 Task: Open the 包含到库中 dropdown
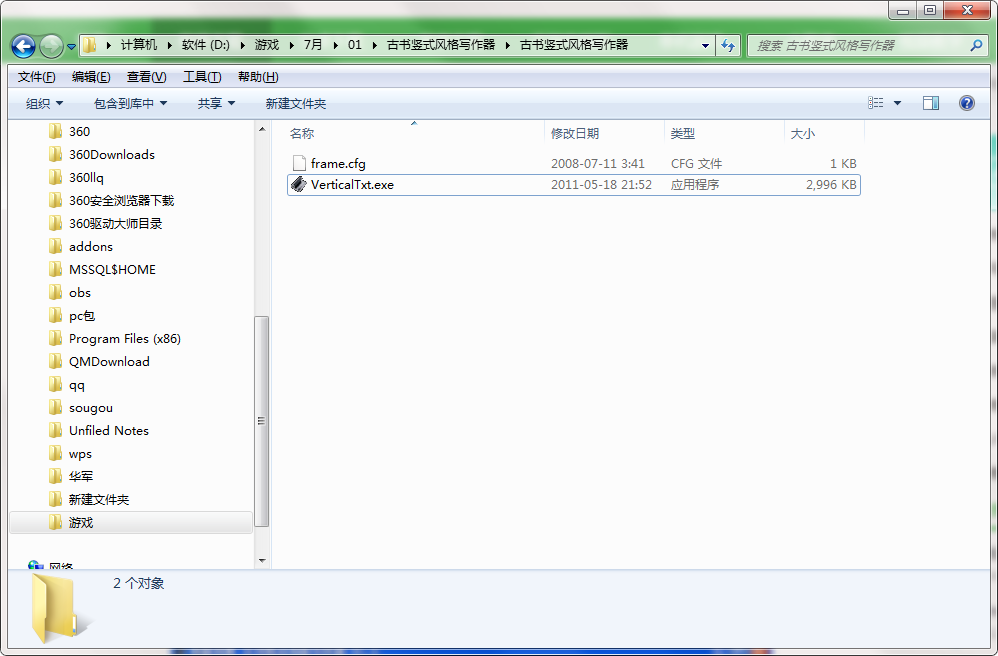coord(130,103)
